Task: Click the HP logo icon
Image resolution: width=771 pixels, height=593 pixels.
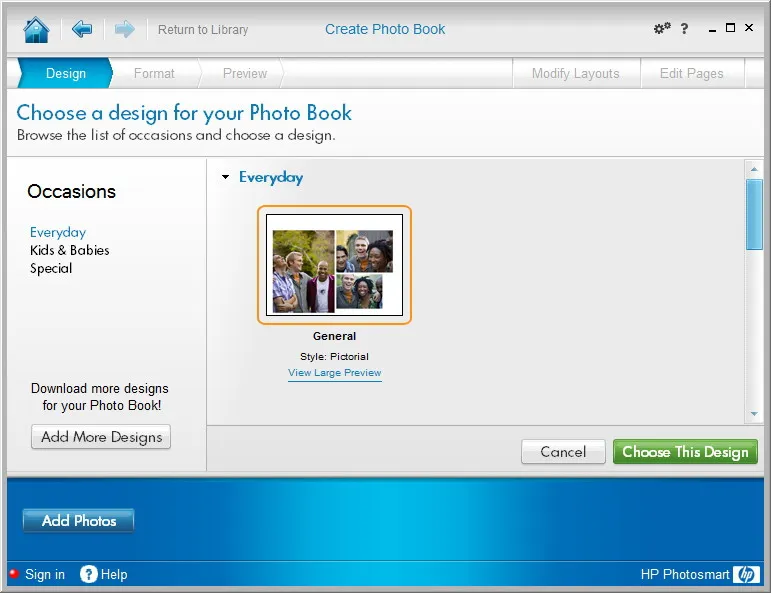Action: 746,574
